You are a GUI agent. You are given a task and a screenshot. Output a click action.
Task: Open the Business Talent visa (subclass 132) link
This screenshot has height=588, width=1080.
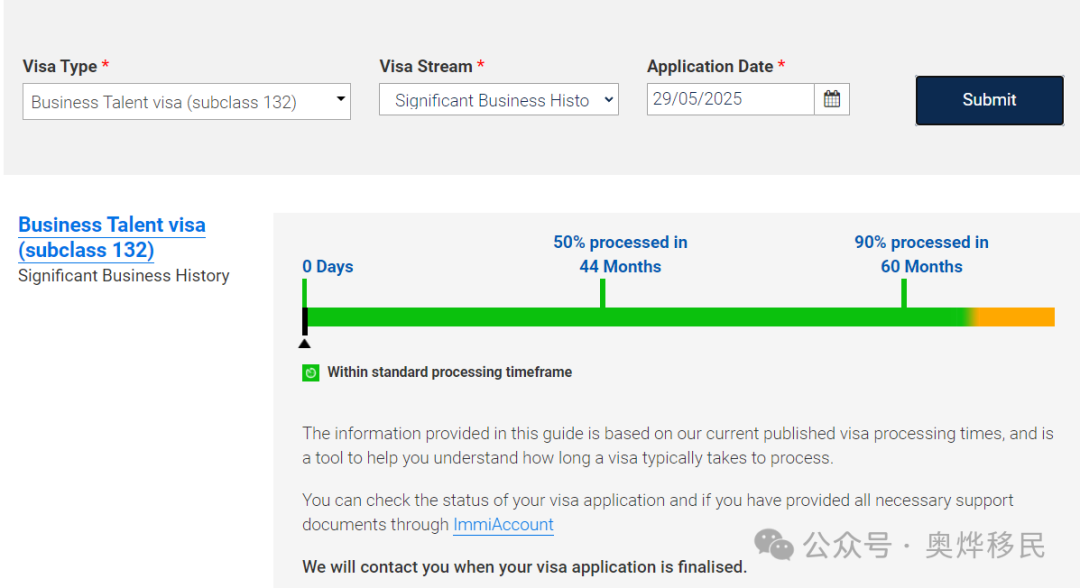click(x=111, y=237)
